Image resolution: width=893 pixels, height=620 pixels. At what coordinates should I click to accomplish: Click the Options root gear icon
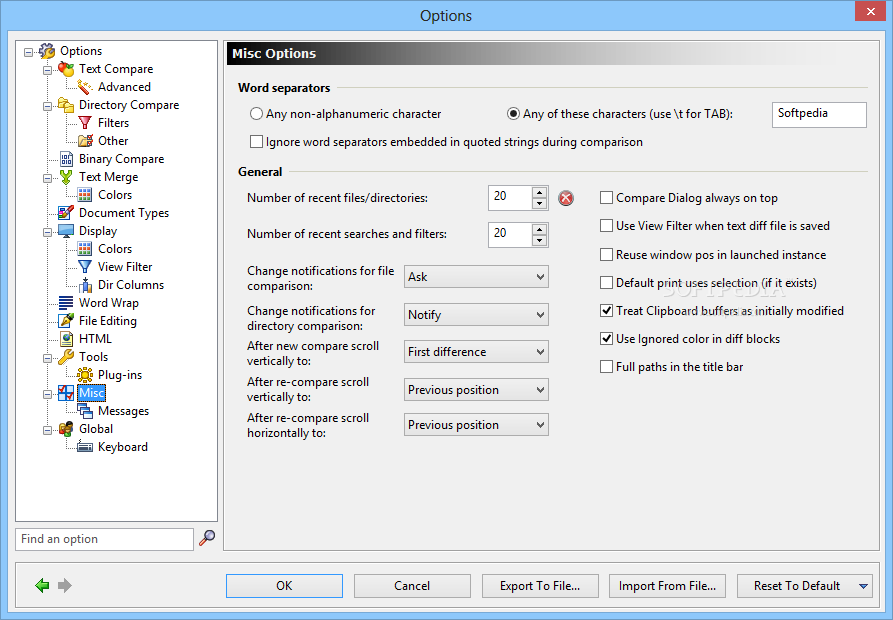coord(47,51)
